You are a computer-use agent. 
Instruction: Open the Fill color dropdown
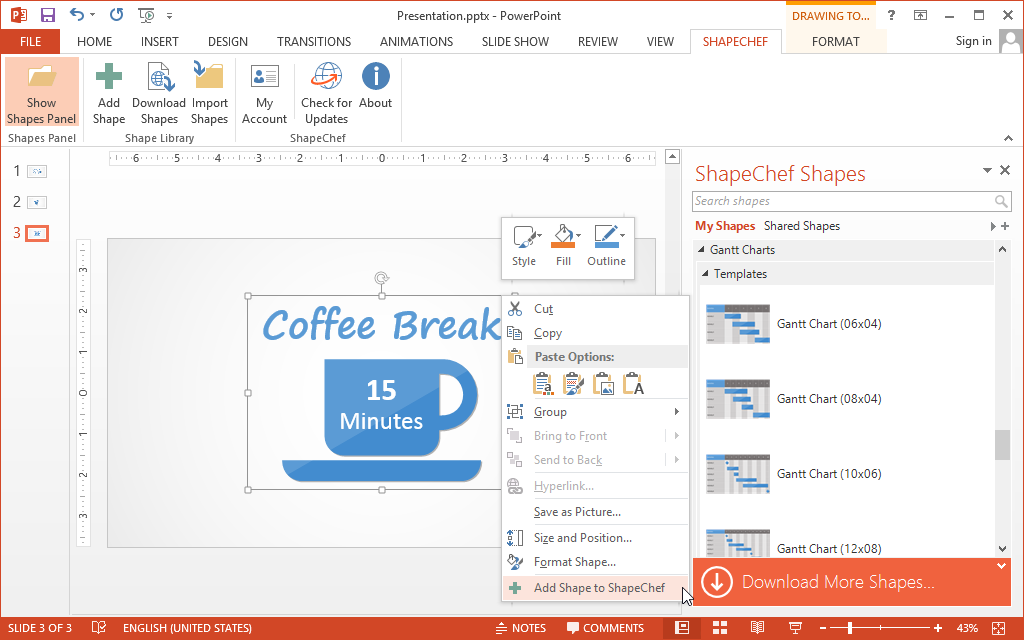[564, 245]
